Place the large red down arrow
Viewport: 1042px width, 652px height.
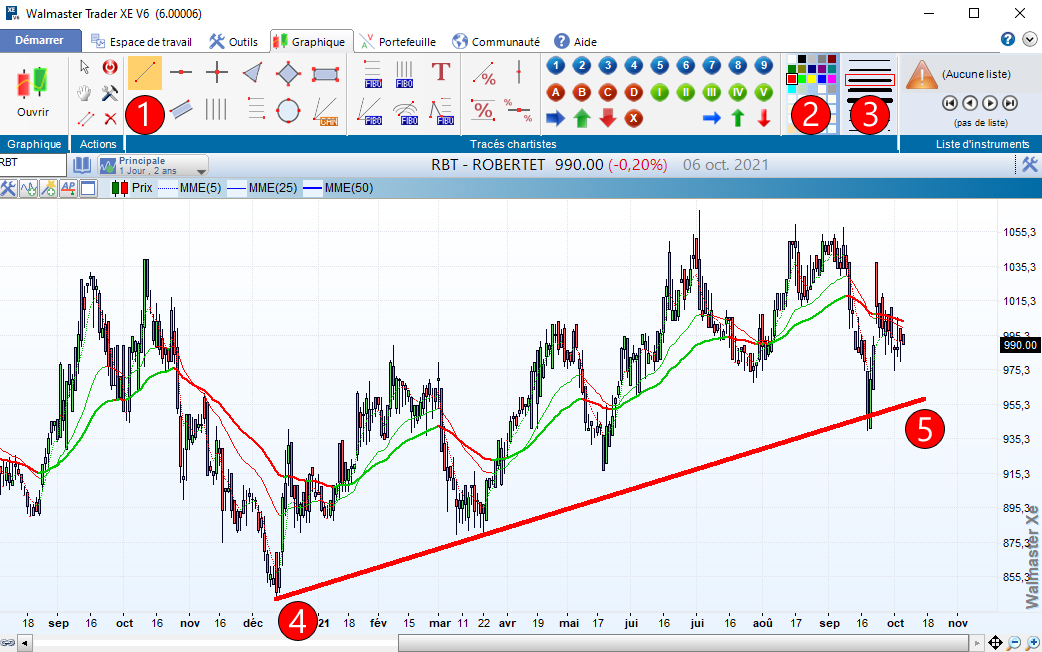point(607,119)
